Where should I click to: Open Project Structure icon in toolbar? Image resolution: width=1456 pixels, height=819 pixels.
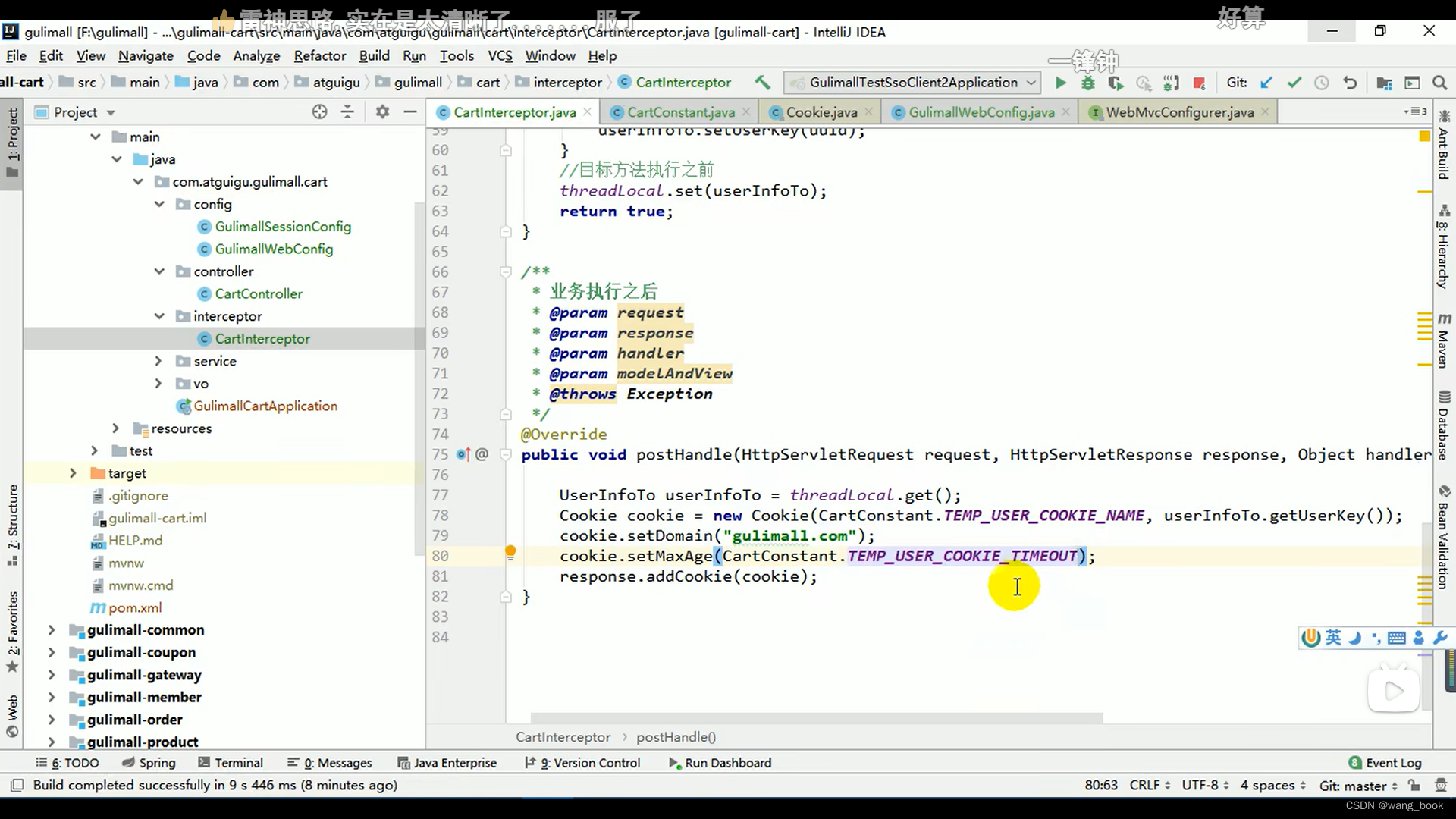coord(1384,83)
